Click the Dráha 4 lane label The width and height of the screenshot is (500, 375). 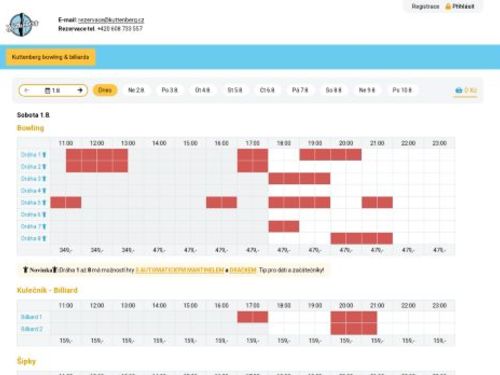coord(33,191)
